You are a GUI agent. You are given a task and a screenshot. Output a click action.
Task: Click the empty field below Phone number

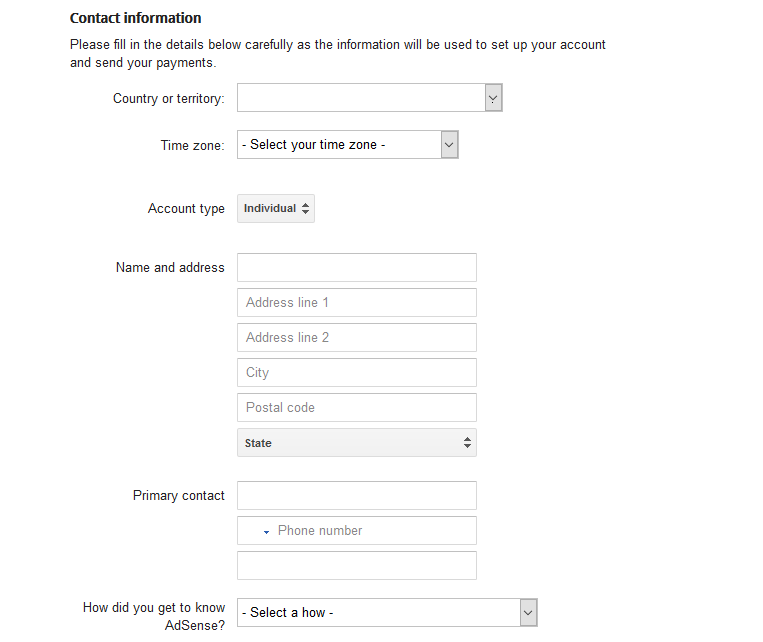coord(356,565)
